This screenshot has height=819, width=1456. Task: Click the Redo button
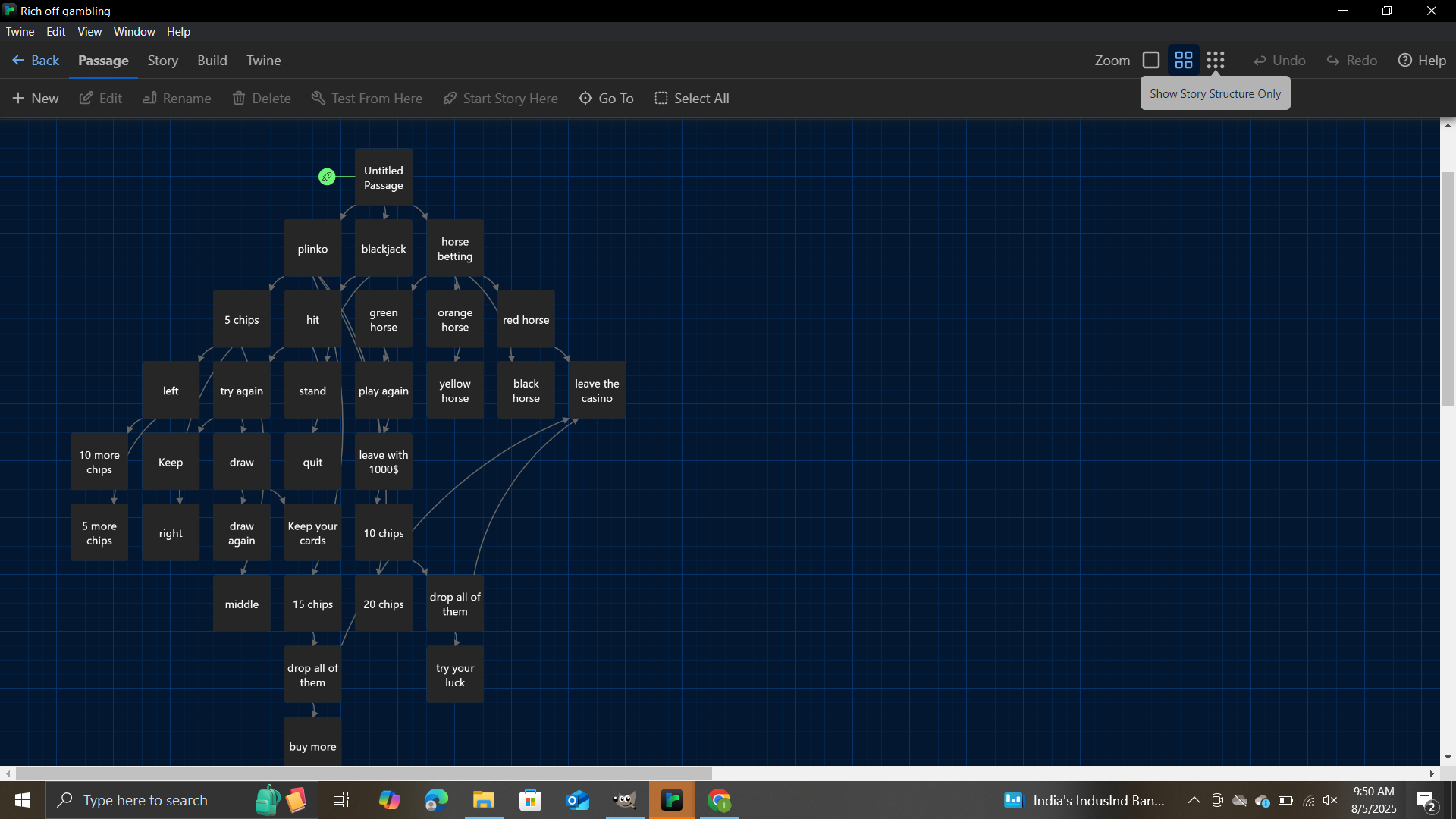click(x=1351, y=60)
